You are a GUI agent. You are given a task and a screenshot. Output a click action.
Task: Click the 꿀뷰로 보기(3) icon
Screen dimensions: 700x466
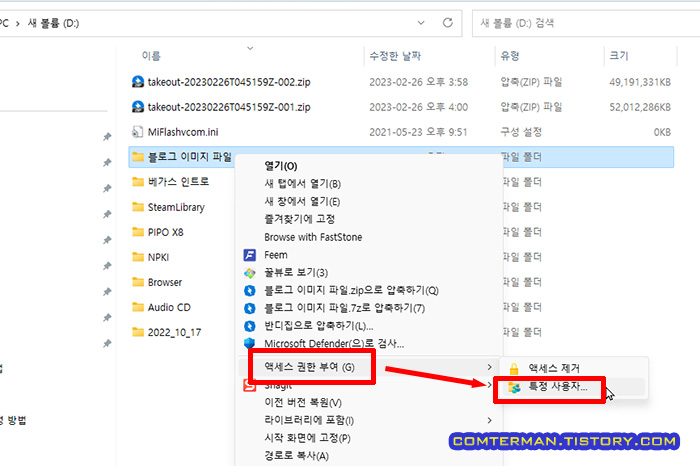250,273
